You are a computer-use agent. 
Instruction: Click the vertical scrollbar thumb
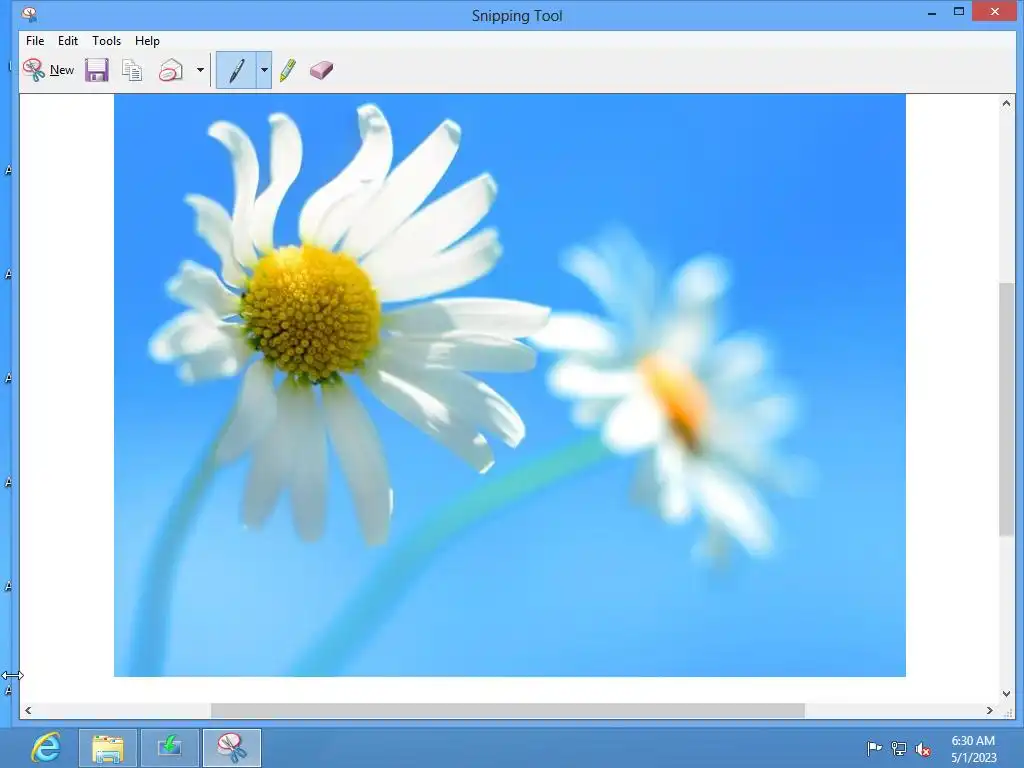tap(1006, 409)
